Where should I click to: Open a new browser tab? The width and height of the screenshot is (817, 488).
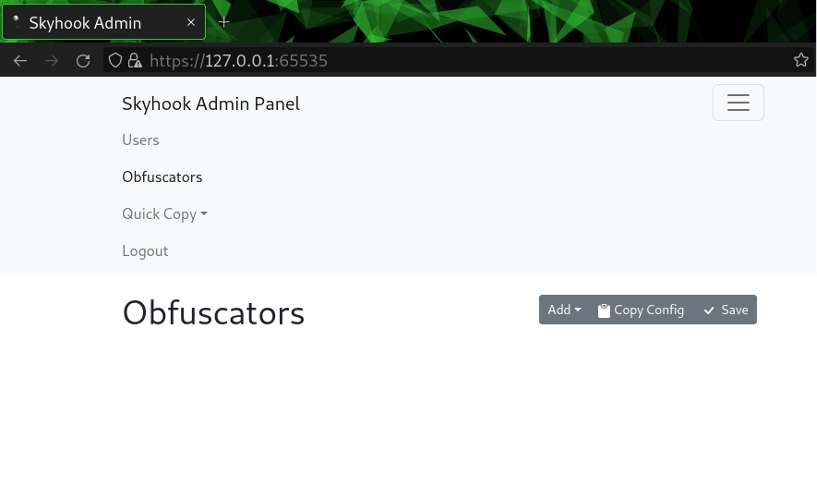[224, 22]
